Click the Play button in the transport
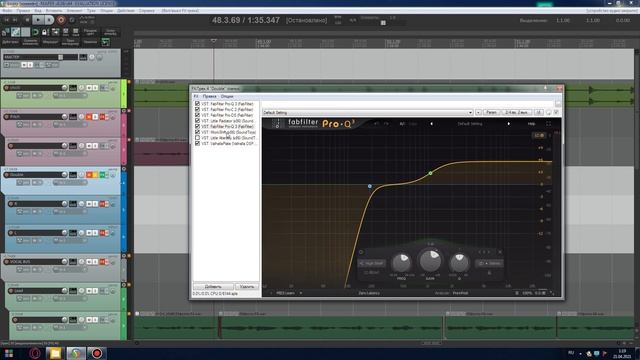640x360 pixels. 38,20
